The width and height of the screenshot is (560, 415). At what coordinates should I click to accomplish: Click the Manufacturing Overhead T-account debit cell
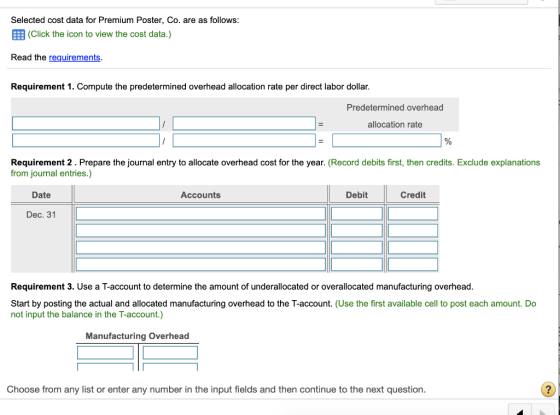pyautogui.click(x=105, y=353)
